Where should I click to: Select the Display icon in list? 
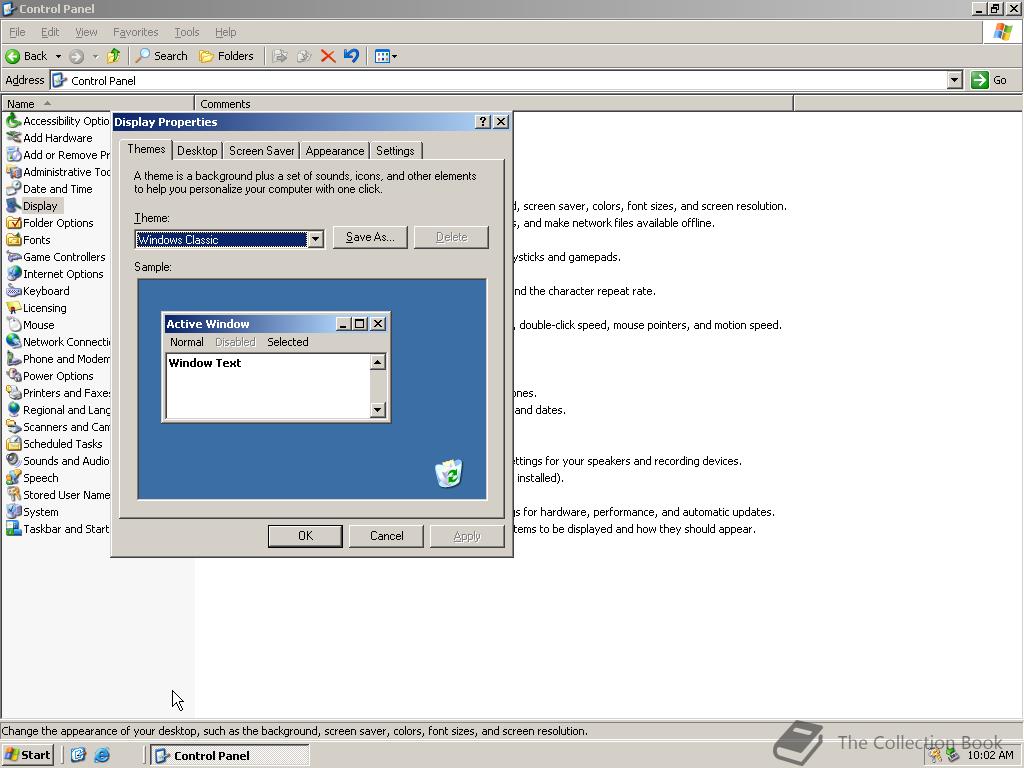[14, 206]
